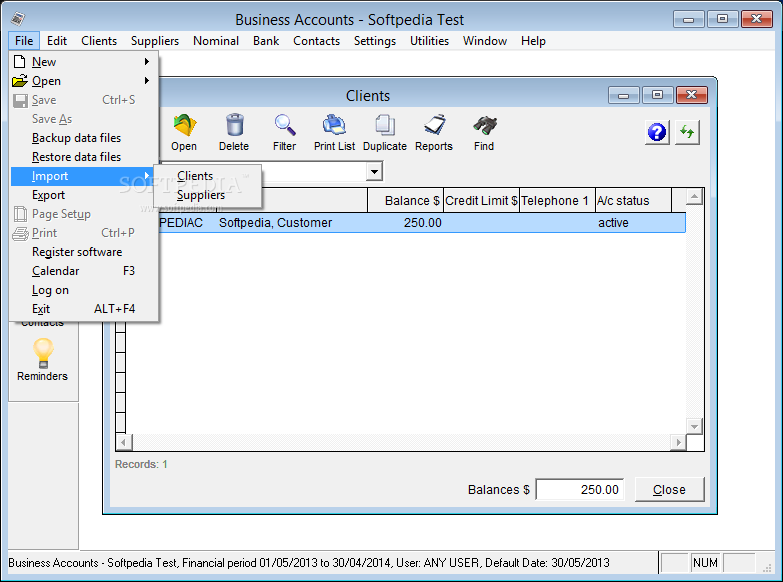Maximize the Clients child window

[657, 95]
